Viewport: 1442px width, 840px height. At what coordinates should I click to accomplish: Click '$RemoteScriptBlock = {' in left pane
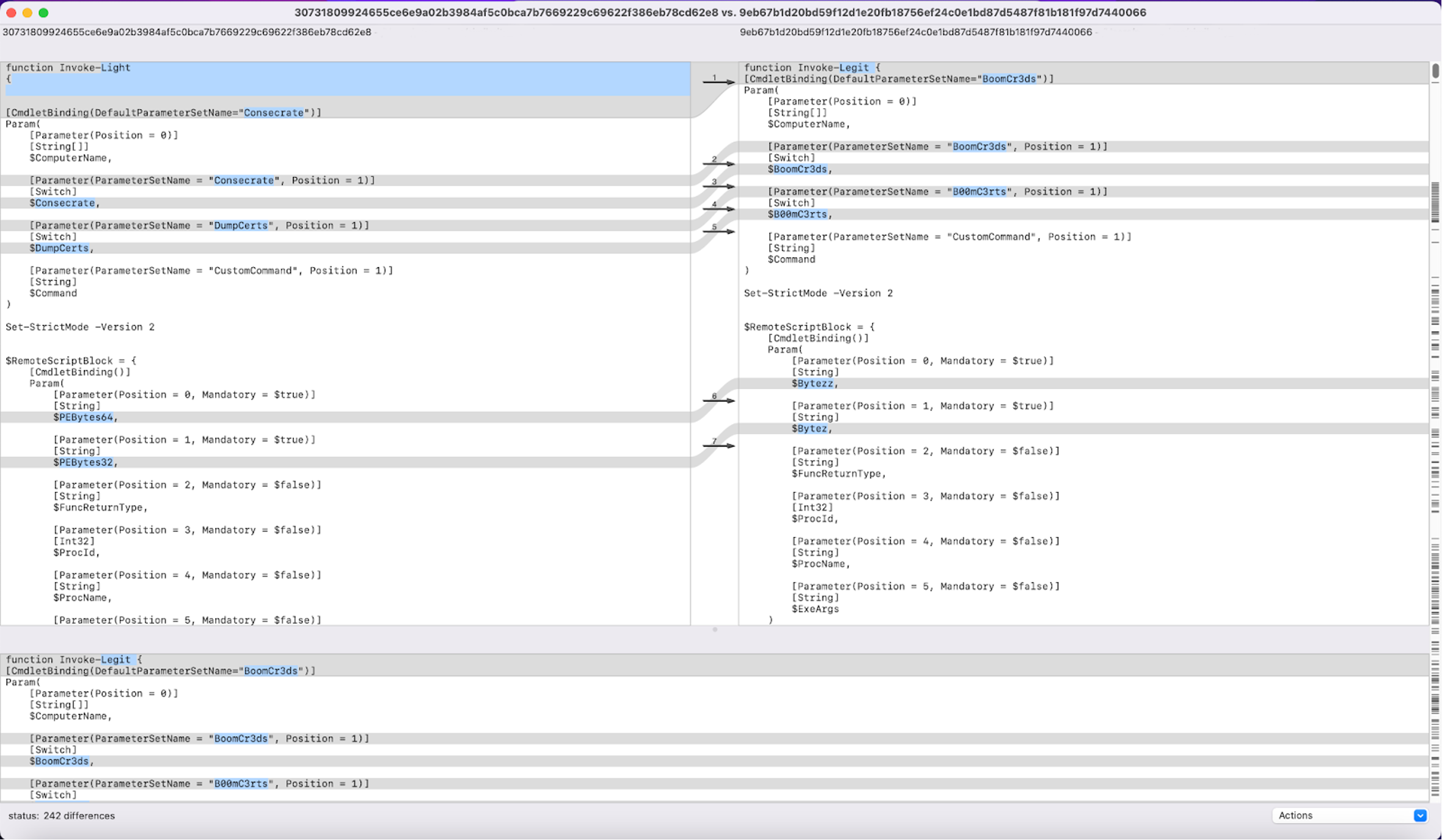(71, 361)
